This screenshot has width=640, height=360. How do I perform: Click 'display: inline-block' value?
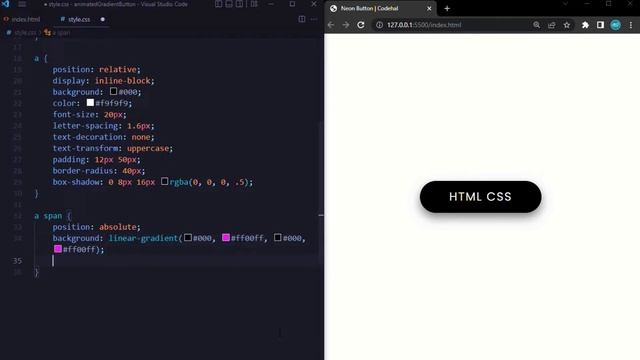pyautogui.click(x=122, y=81)
